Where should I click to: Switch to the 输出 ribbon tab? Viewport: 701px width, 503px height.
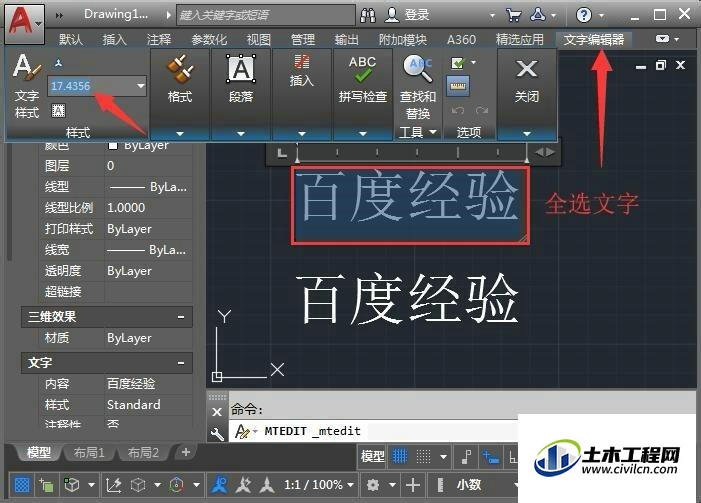click(x=346, y=40)
